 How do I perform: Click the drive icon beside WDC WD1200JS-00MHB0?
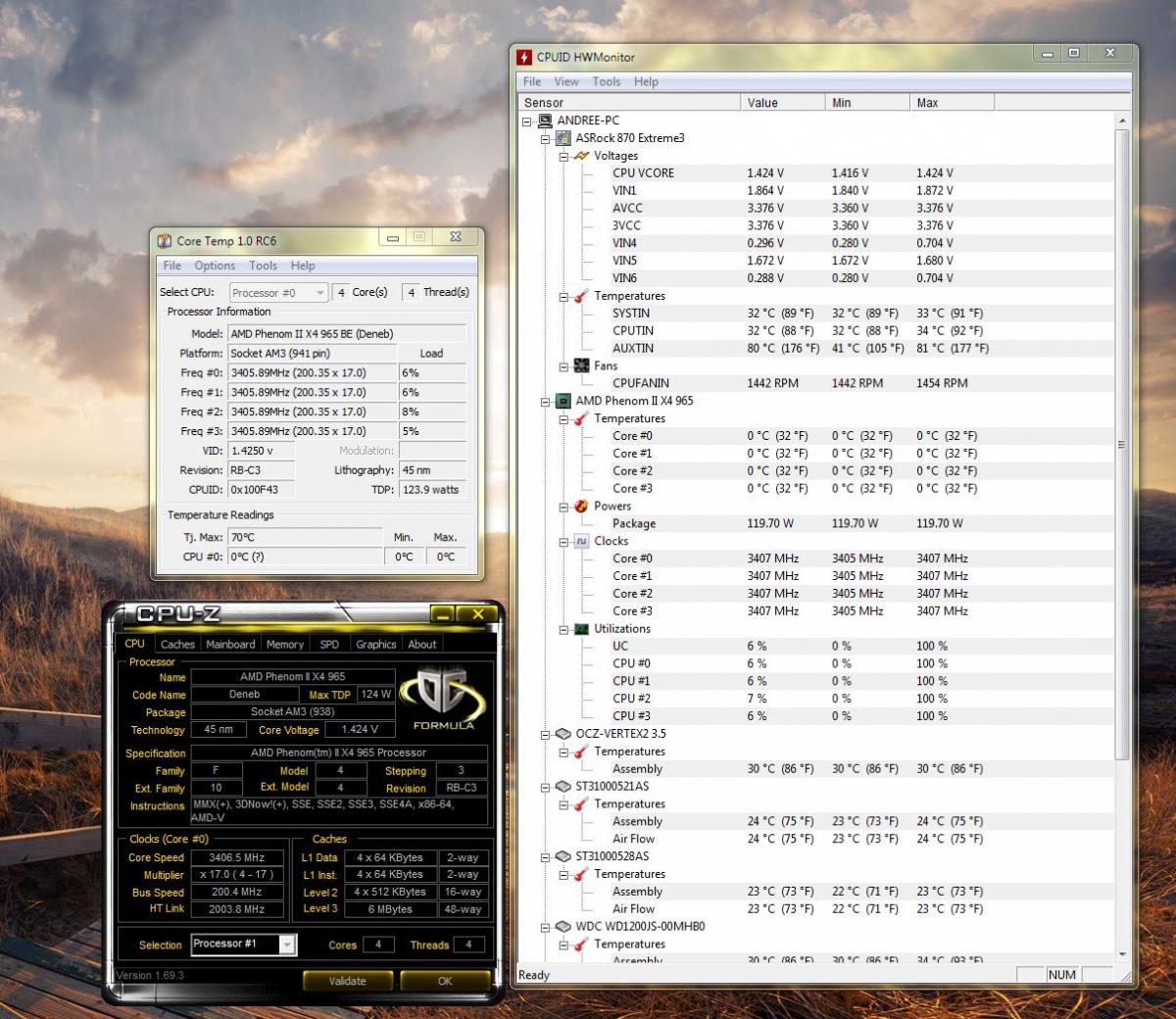click(x=563, y=927)
